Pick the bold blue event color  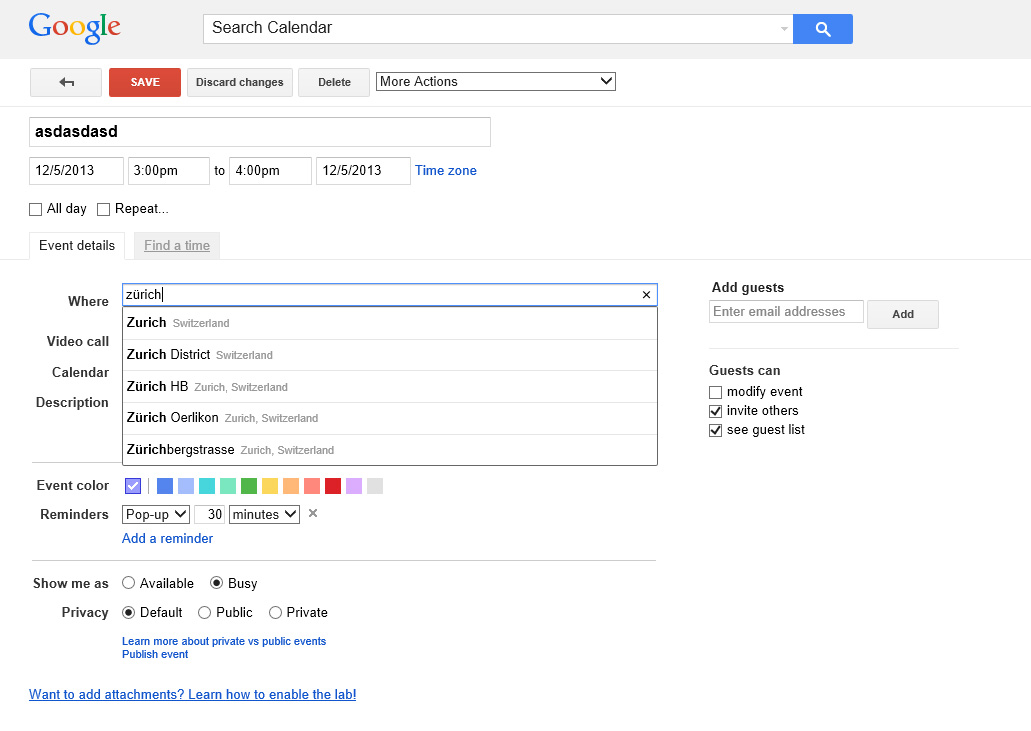pos(165,486)
